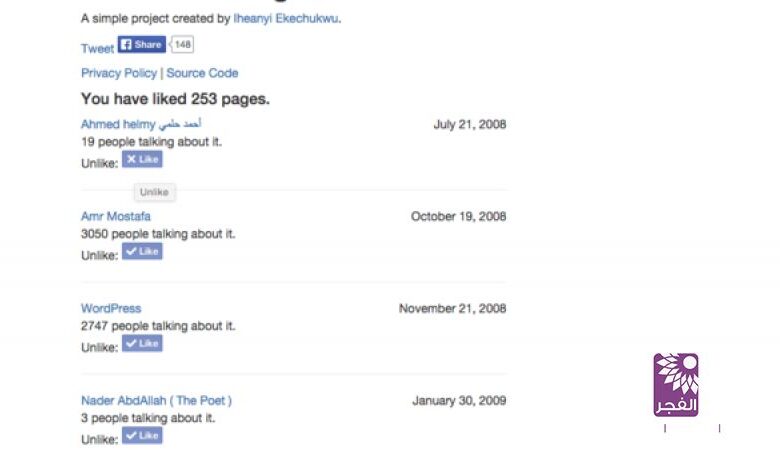The image size is (780, 450).
Task: Click the January 30, 2009 date
Action: 459,401
